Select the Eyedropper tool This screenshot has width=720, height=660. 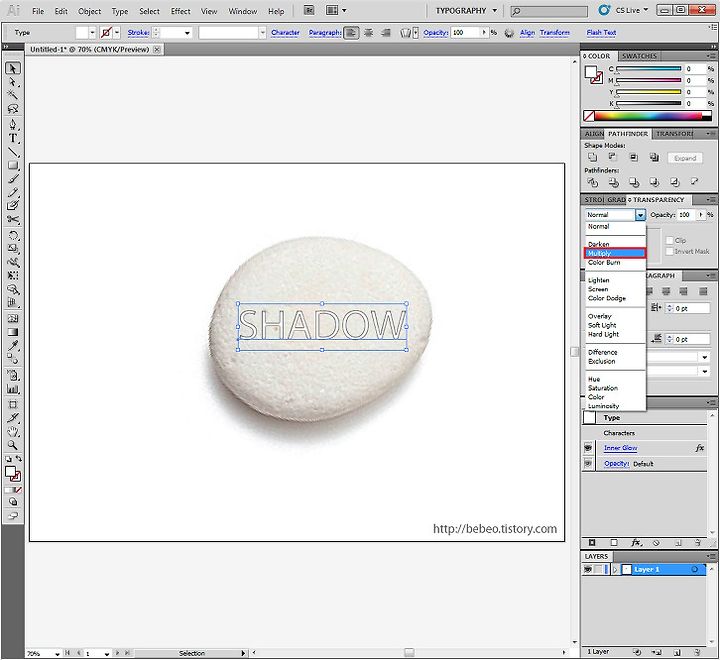pos(13,345)
